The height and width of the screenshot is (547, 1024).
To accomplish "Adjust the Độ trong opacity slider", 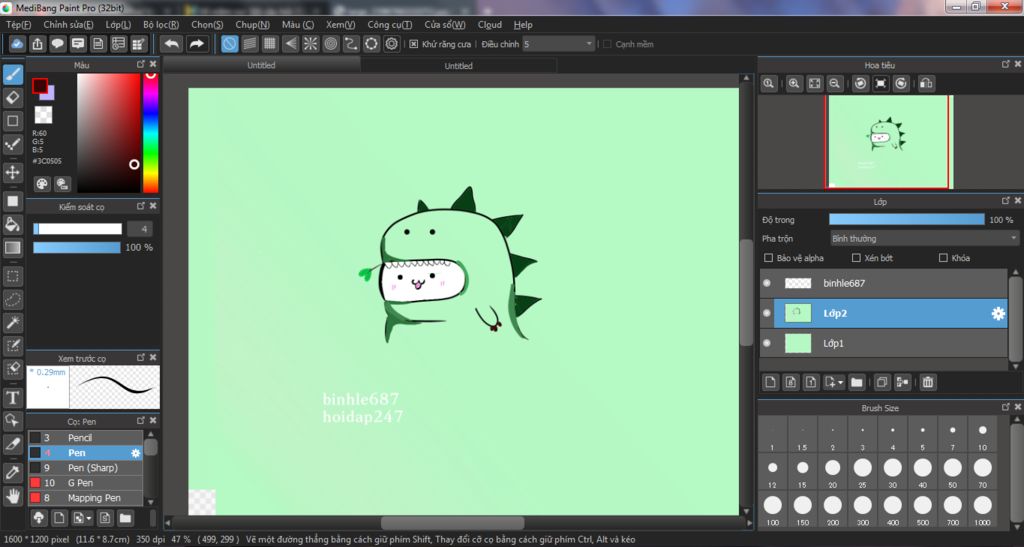I will click(x=906, y=220).
